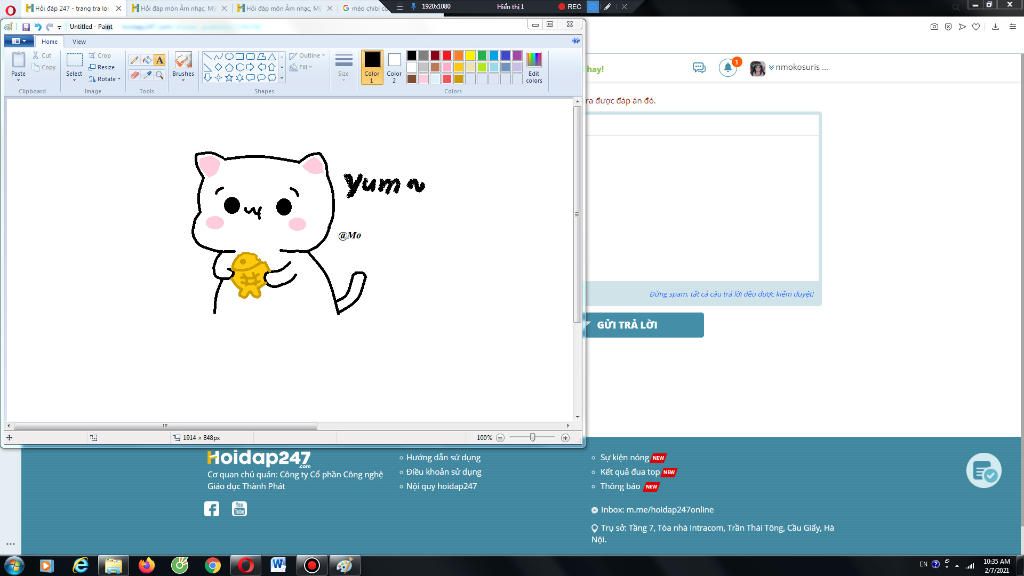Open Hoidap247 Facebook page icon
1024x576 pixels.
(x=212, y=509)
